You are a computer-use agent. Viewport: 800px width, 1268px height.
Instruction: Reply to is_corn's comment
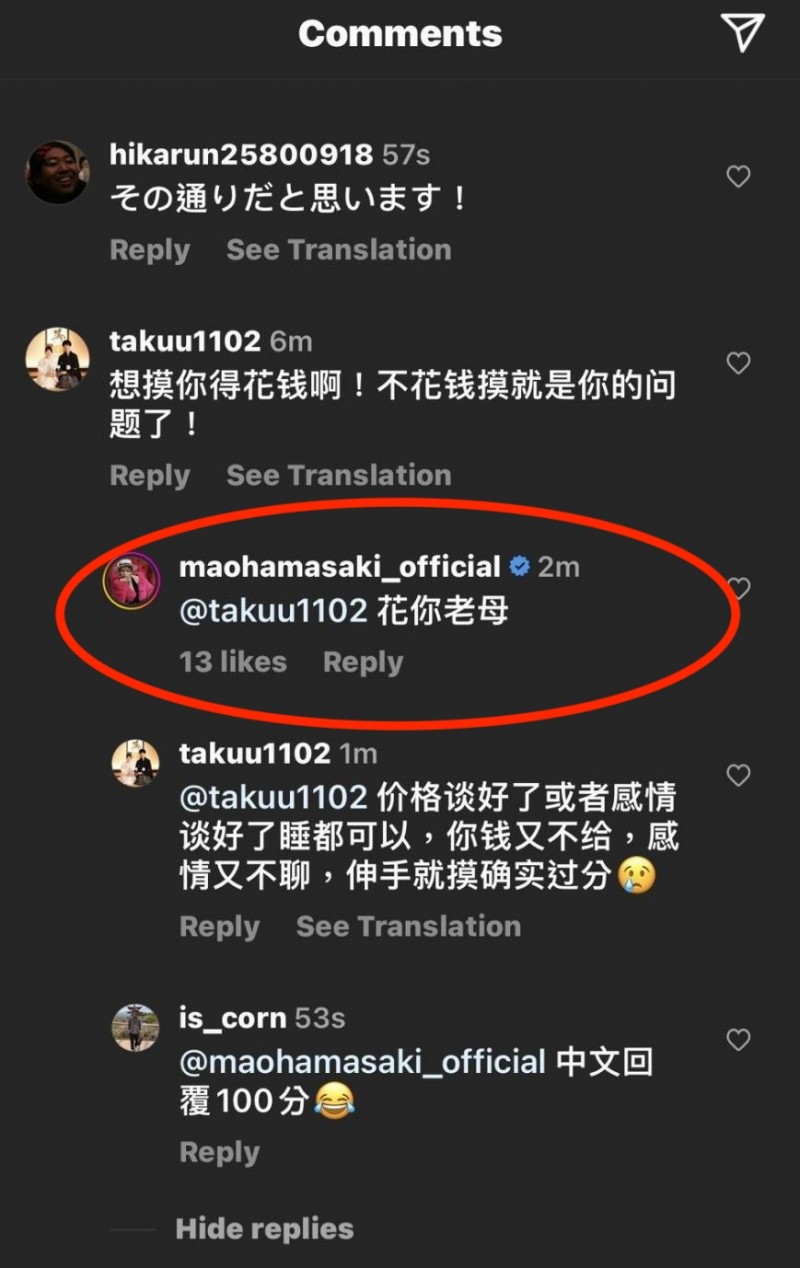(x=219, y=1152)
